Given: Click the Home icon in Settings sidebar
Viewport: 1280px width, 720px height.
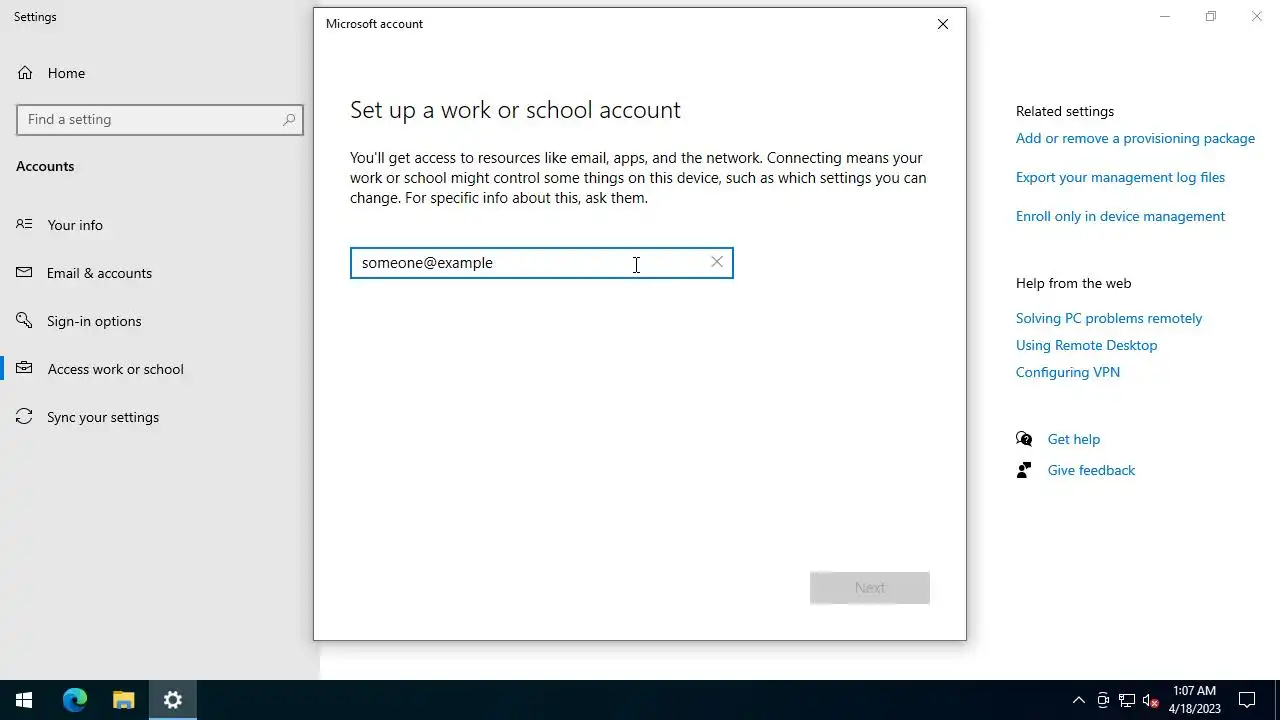Looking at the screenshot, I should pos(25,73).
